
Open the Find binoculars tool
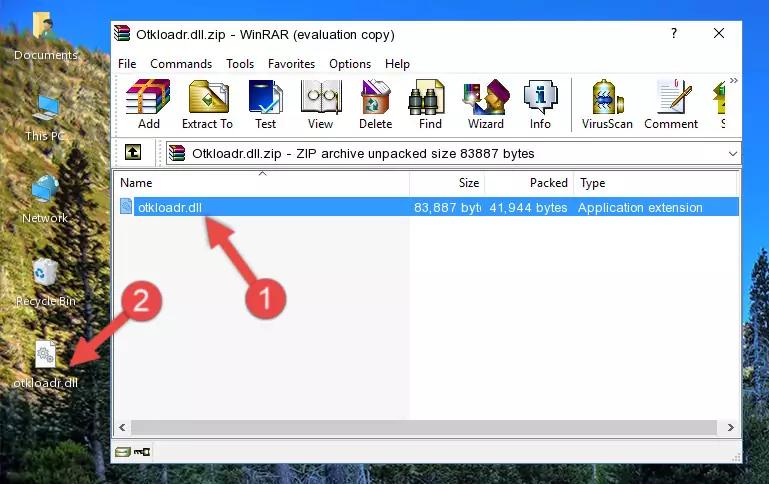click(x=430, y=104)
